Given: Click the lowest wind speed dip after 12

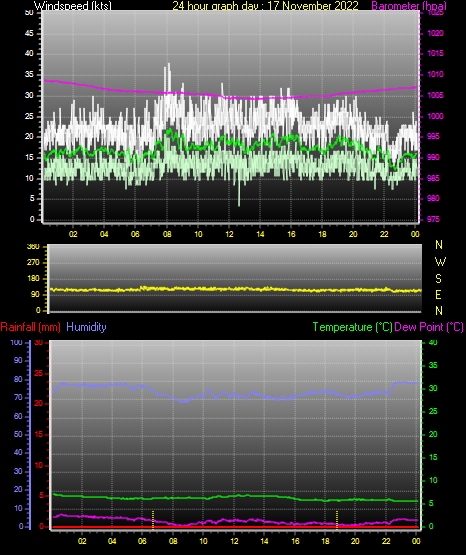Looking at the screenshot, I should tap(239, 203).
